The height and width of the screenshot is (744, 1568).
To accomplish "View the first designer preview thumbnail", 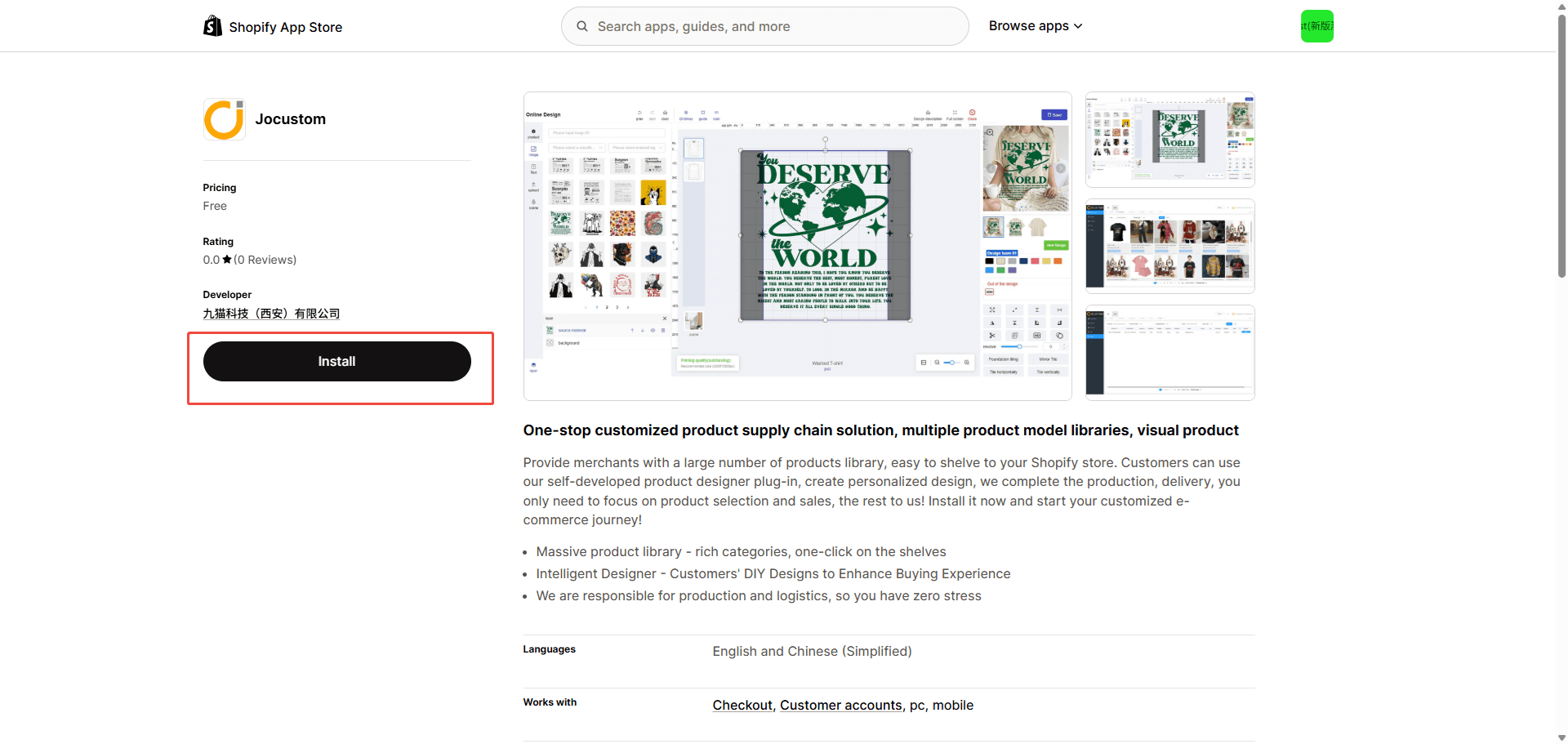I will coord(1169,140).
